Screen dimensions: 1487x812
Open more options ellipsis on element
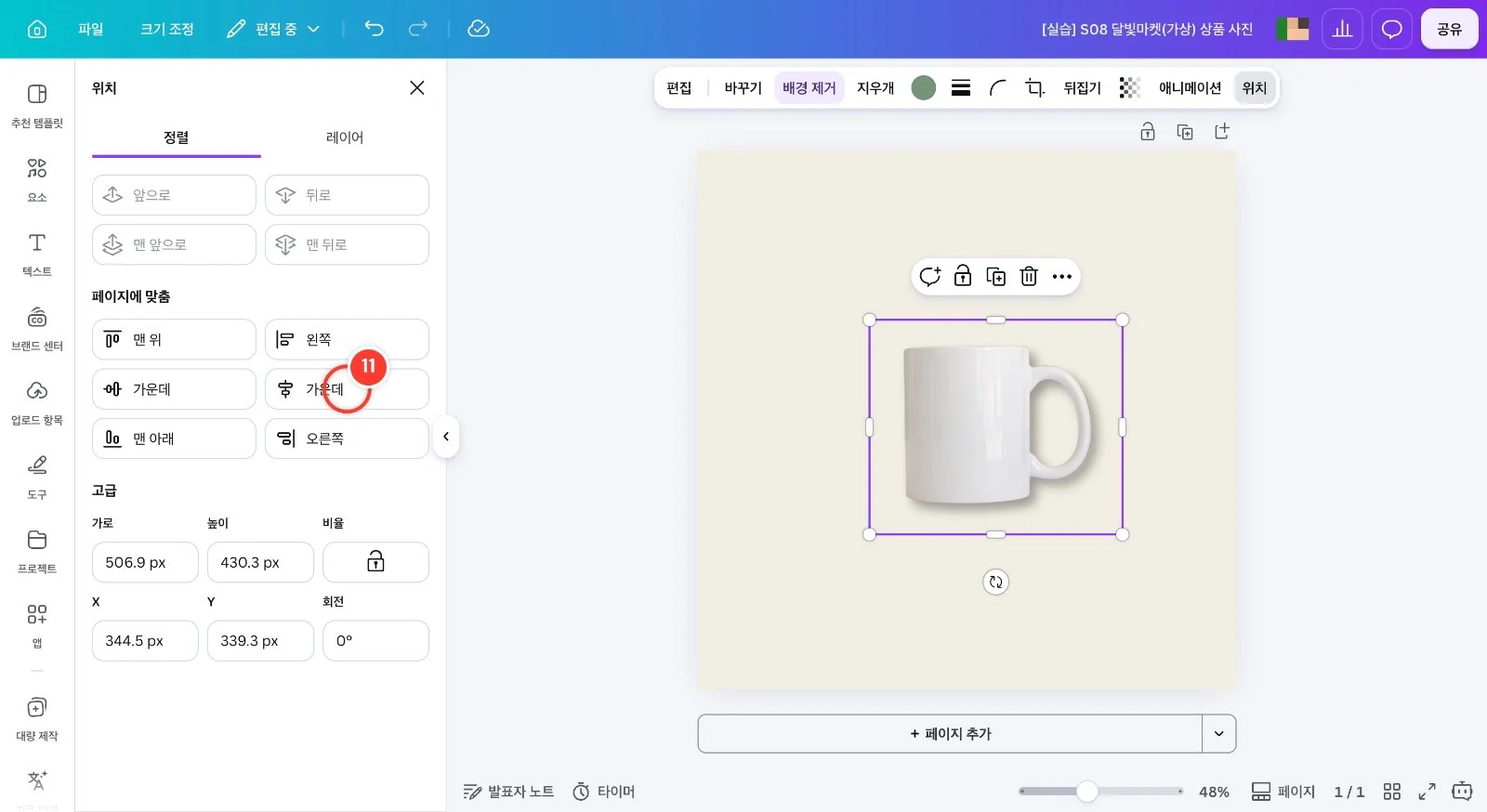(x=1062, y=276)
